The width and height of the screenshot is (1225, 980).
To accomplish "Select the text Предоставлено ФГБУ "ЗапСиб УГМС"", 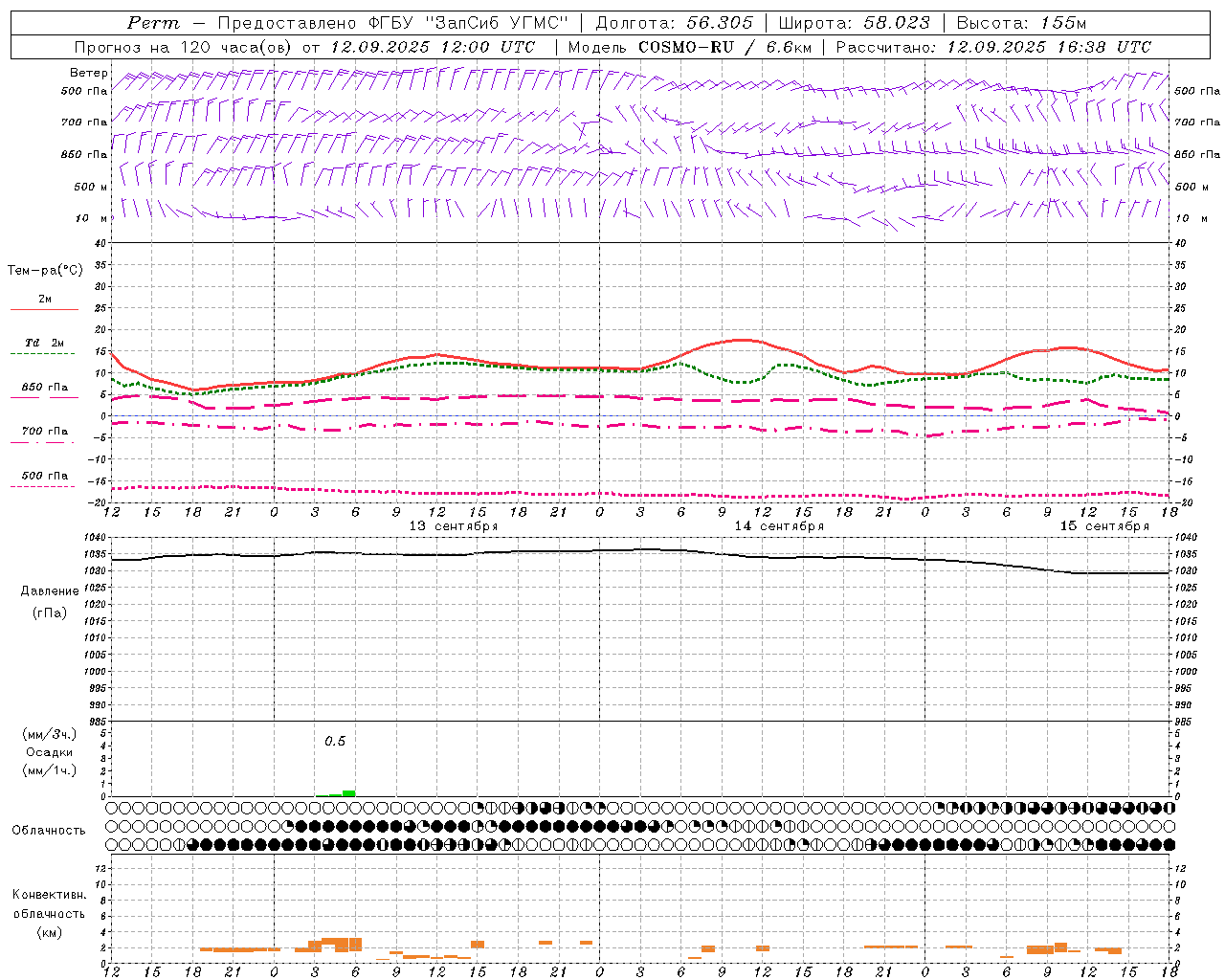I will tap(394, 23).
